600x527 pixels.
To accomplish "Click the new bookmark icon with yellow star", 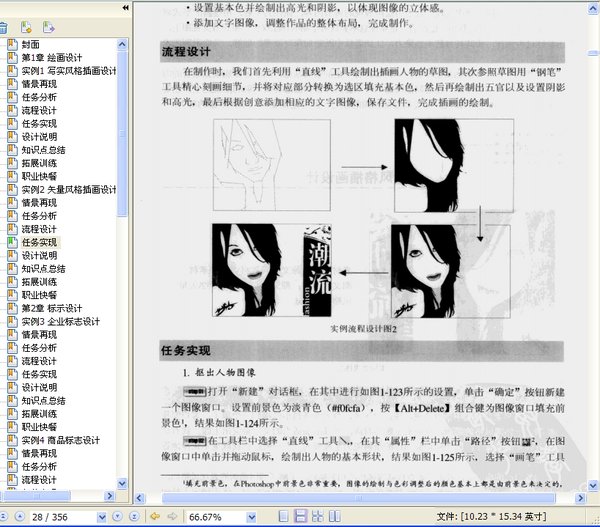I will click(26, 27).
